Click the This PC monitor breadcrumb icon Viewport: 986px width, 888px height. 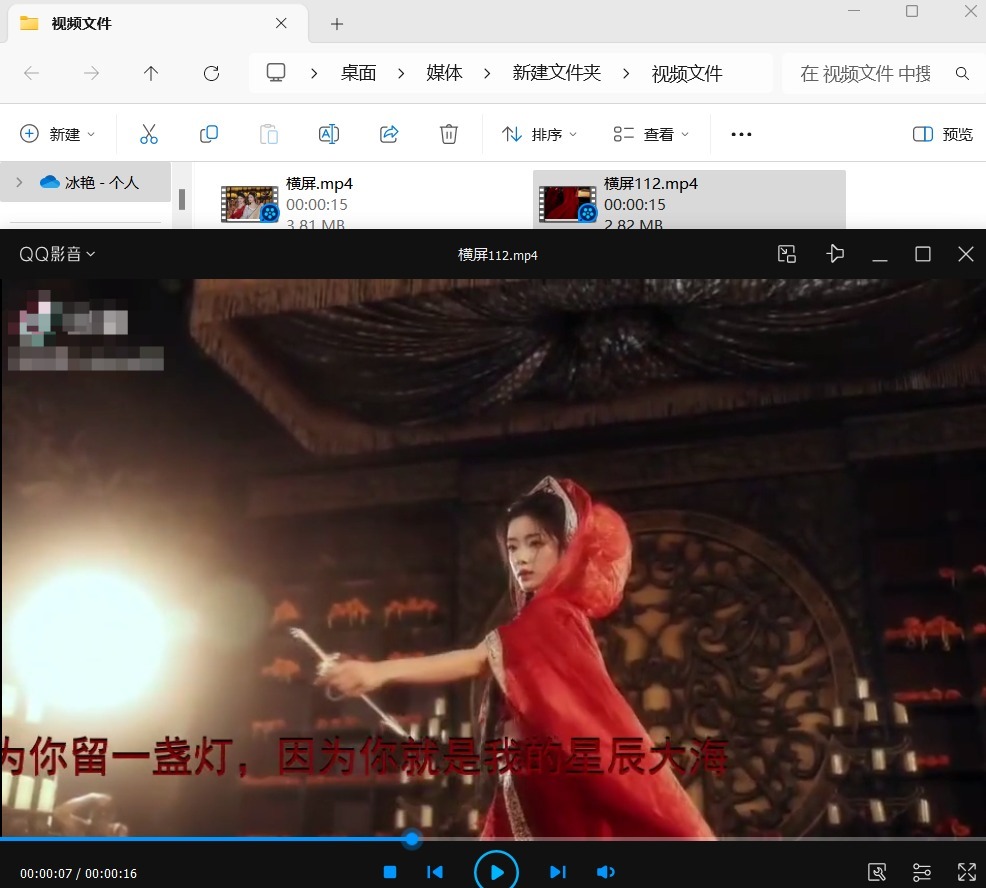click(x=275, y=73)
